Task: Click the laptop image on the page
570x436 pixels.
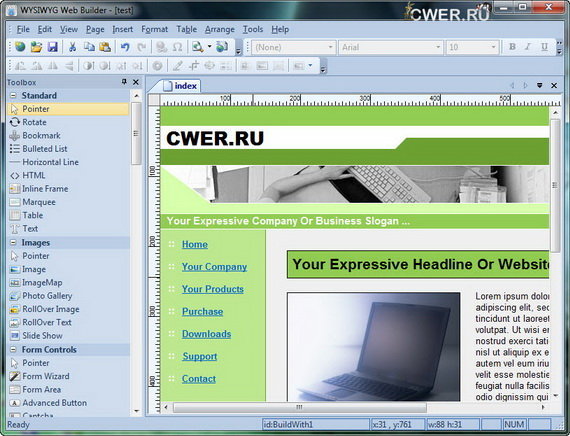Action: (x=374, y=347)
